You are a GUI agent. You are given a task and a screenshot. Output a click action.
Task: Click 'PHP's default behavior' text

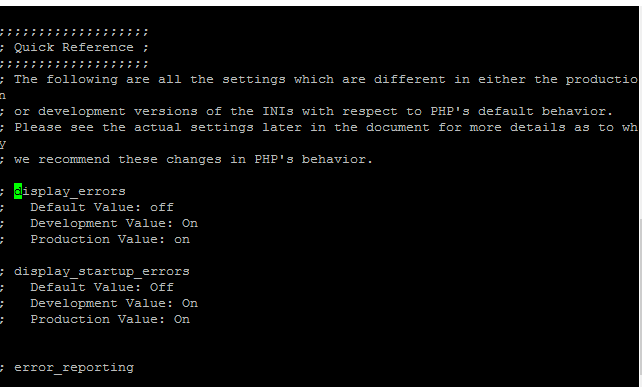tap(519, 111)
